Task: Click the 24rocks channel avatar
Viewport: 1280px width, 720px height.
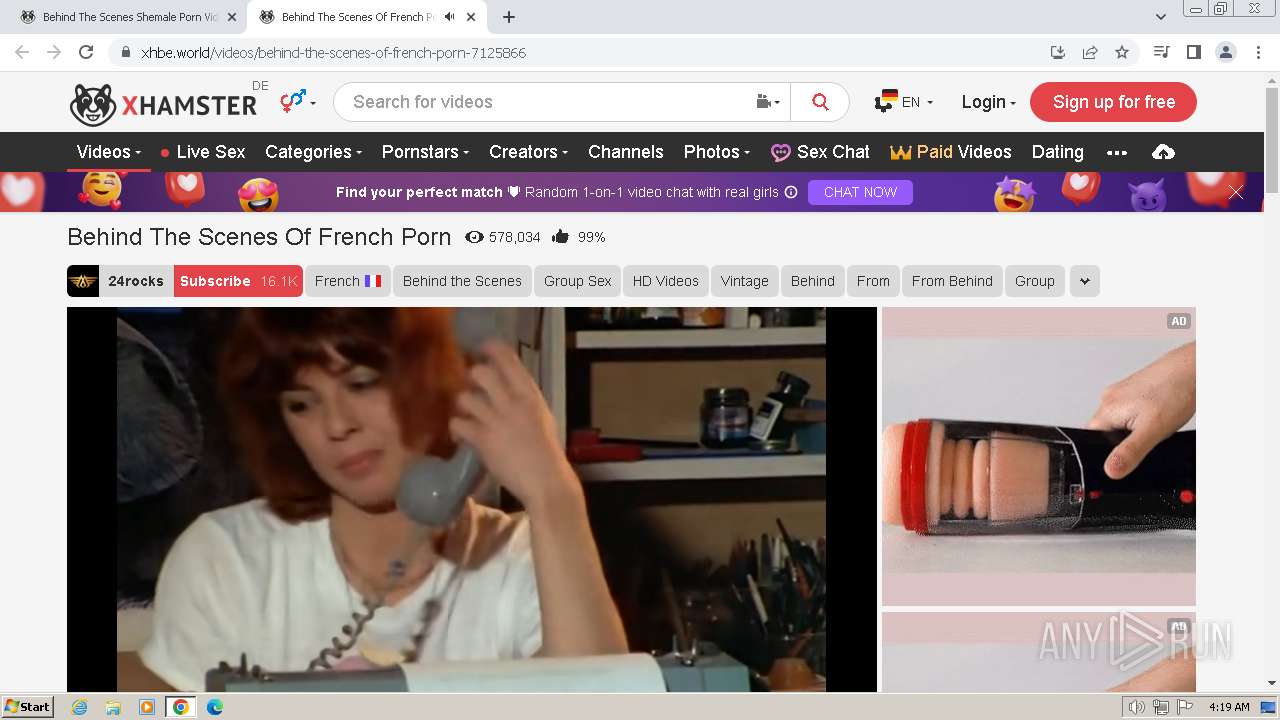Action: point(83,281)
